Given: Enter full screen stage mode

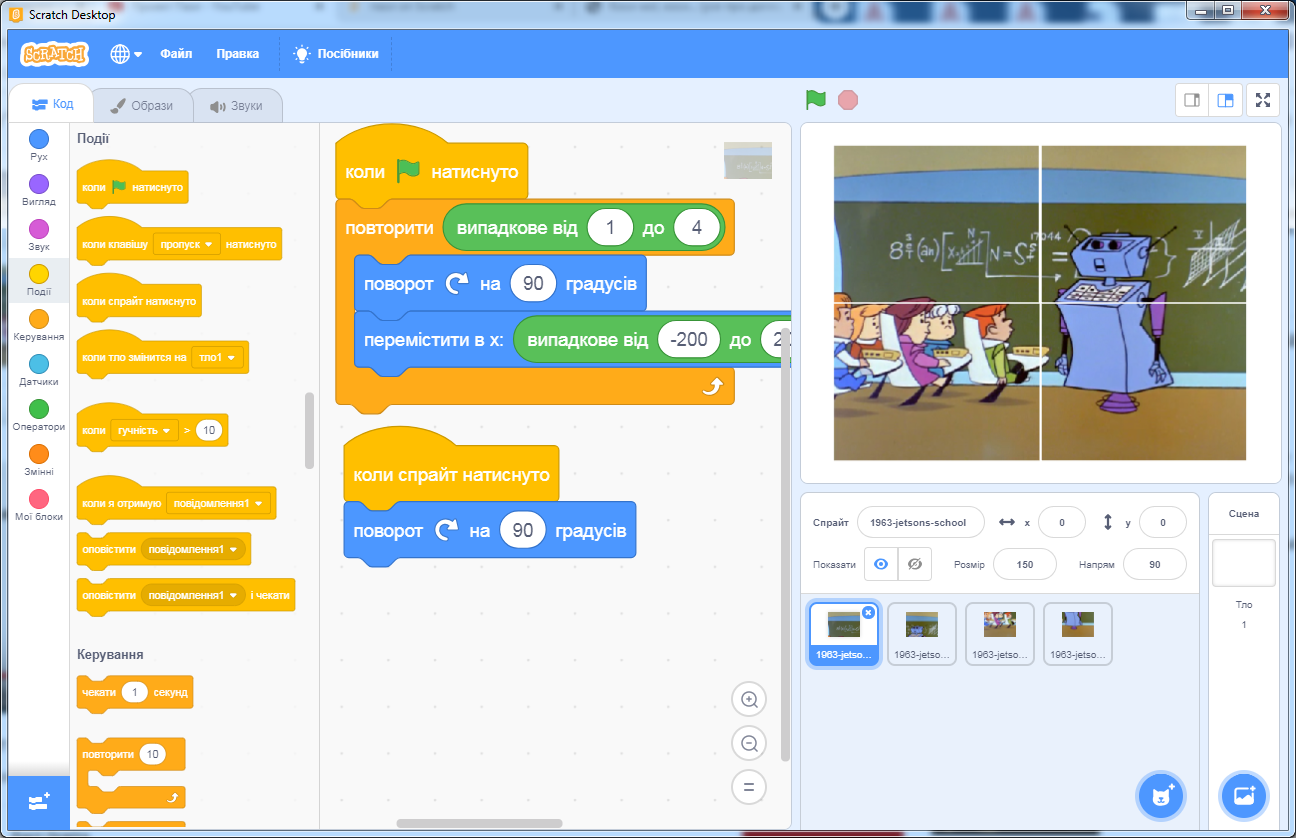Looking at the screenshot, I should coord(1263,100).
